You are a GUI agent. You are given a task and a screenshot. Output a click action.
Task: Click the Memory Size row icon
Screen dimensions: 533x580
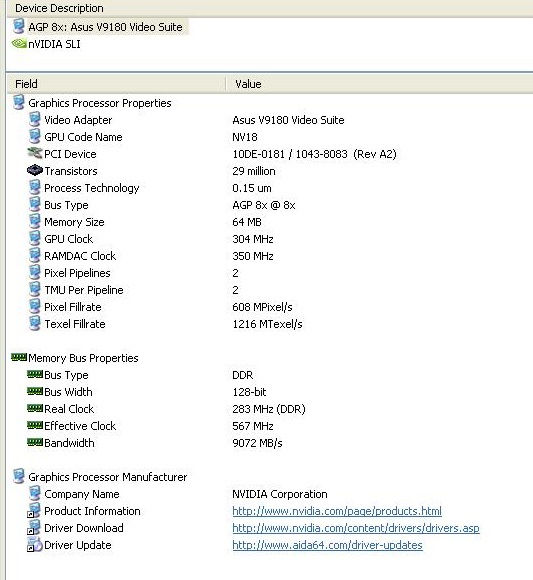[x=35, y=222]
